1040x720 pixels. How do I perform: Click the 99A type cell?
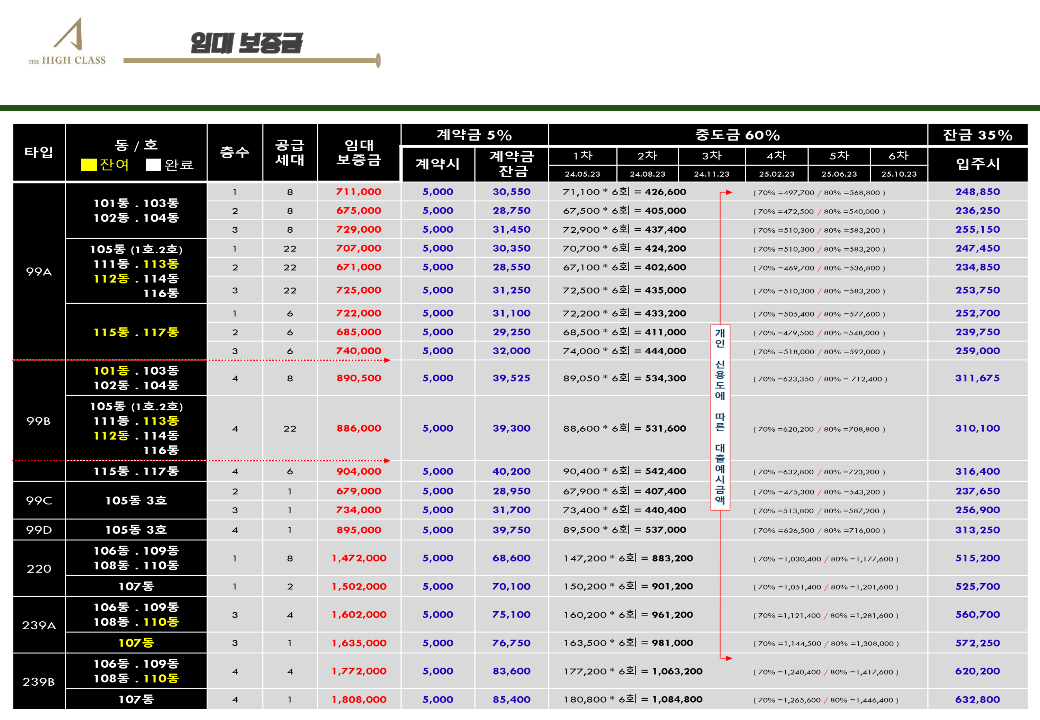[x=39, y=271]
